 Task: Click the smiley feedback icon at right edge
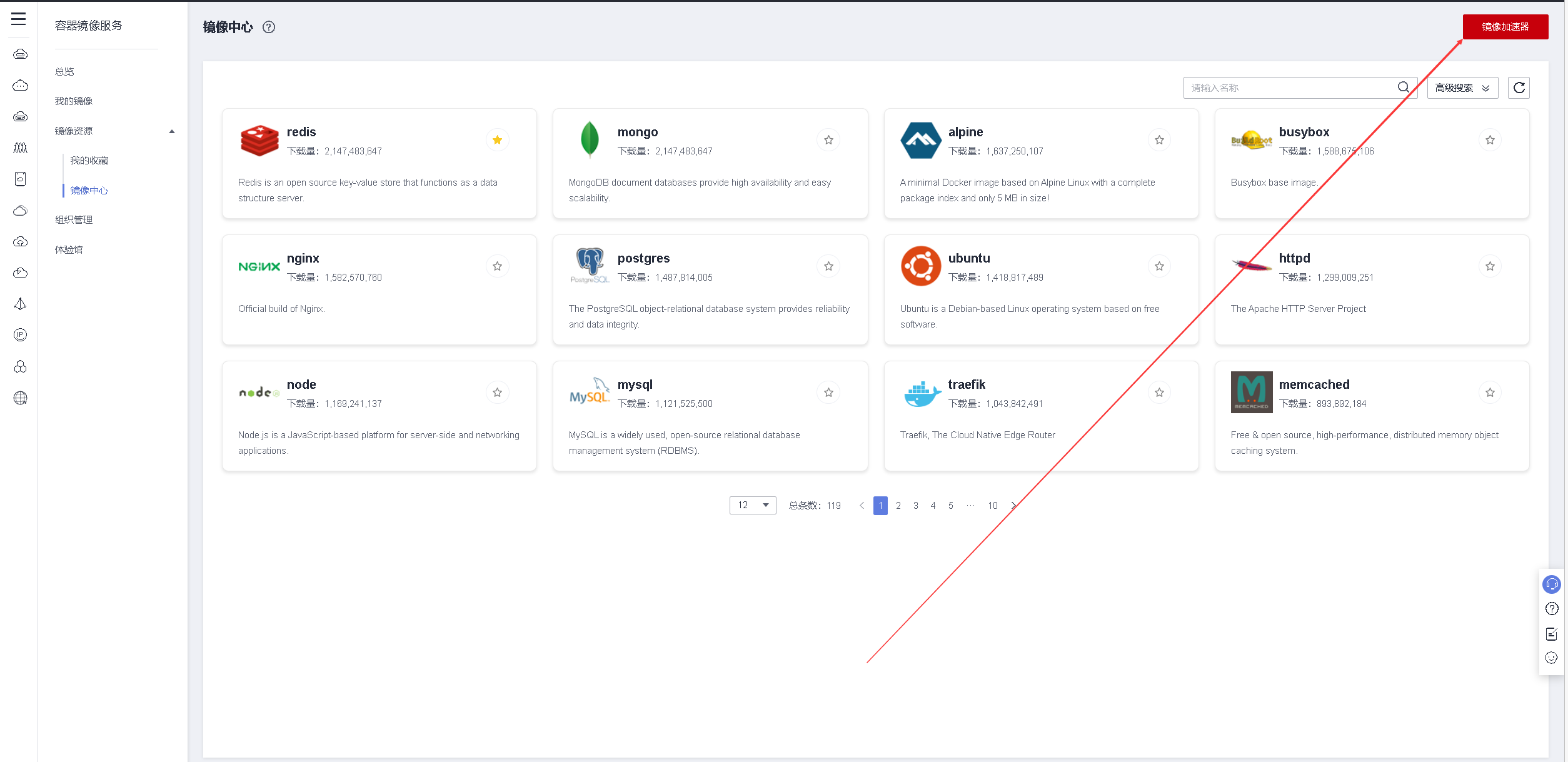pos(1552,658)
